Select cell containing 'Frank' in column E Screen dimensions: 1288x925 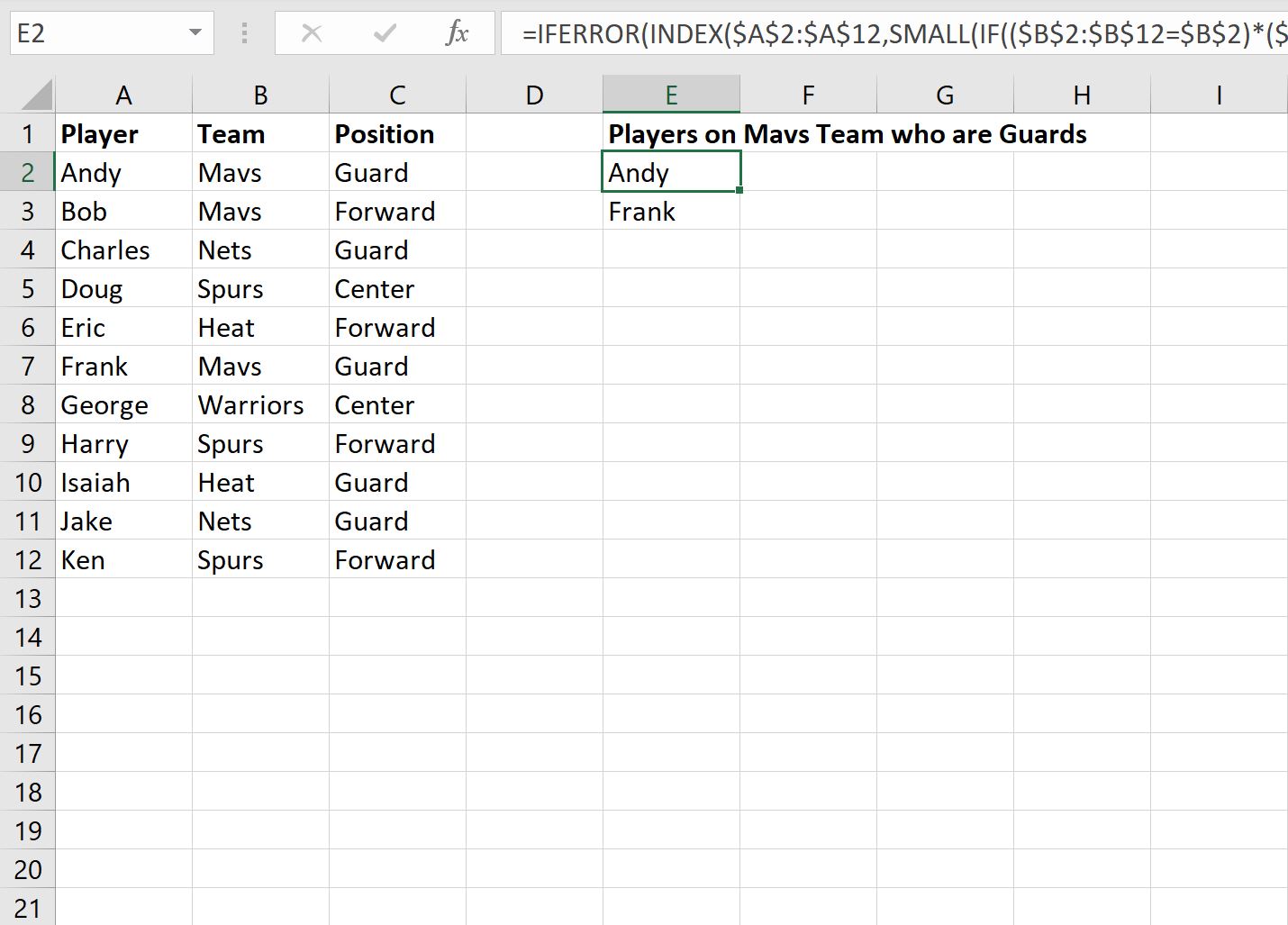tap(671, 211)
